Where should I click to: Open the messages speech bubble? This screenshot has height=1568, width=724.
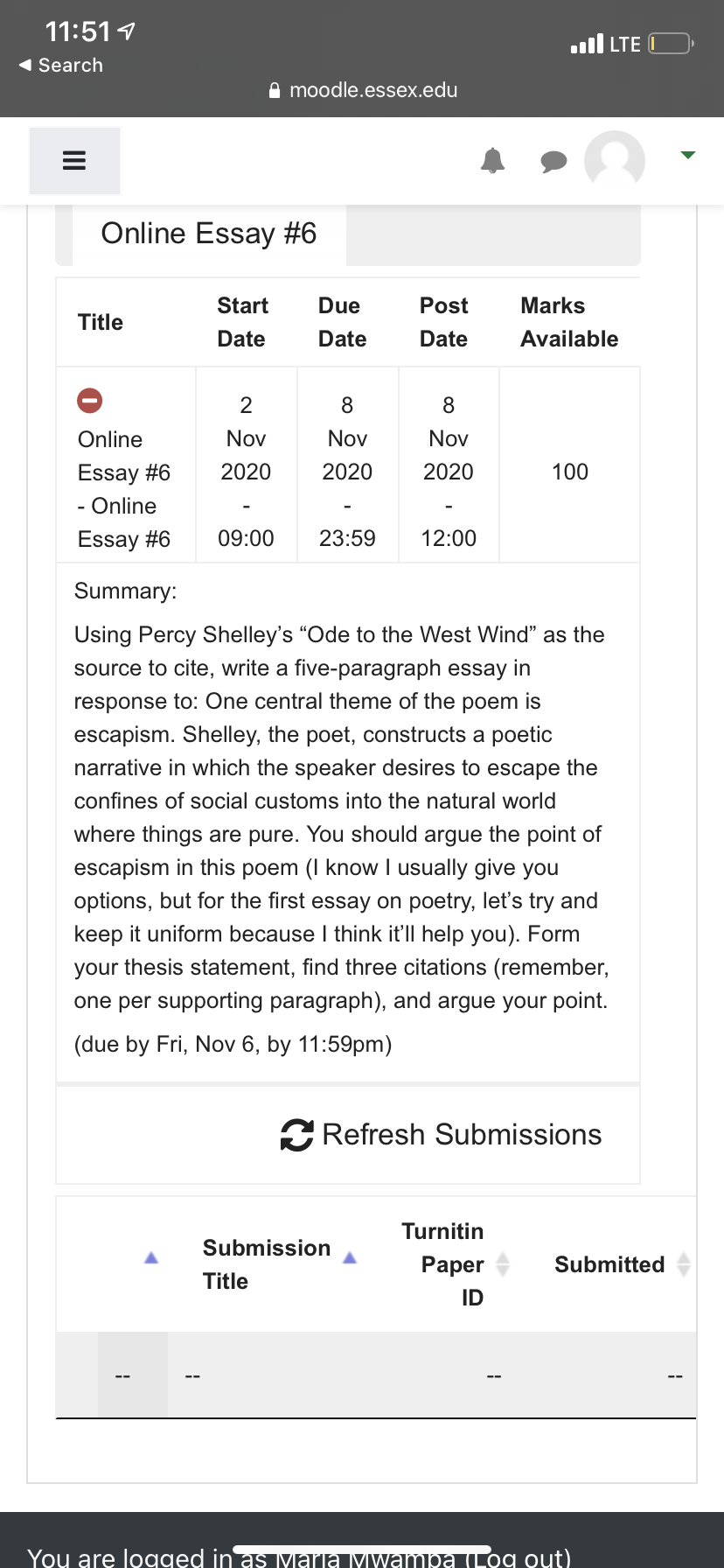553,161
